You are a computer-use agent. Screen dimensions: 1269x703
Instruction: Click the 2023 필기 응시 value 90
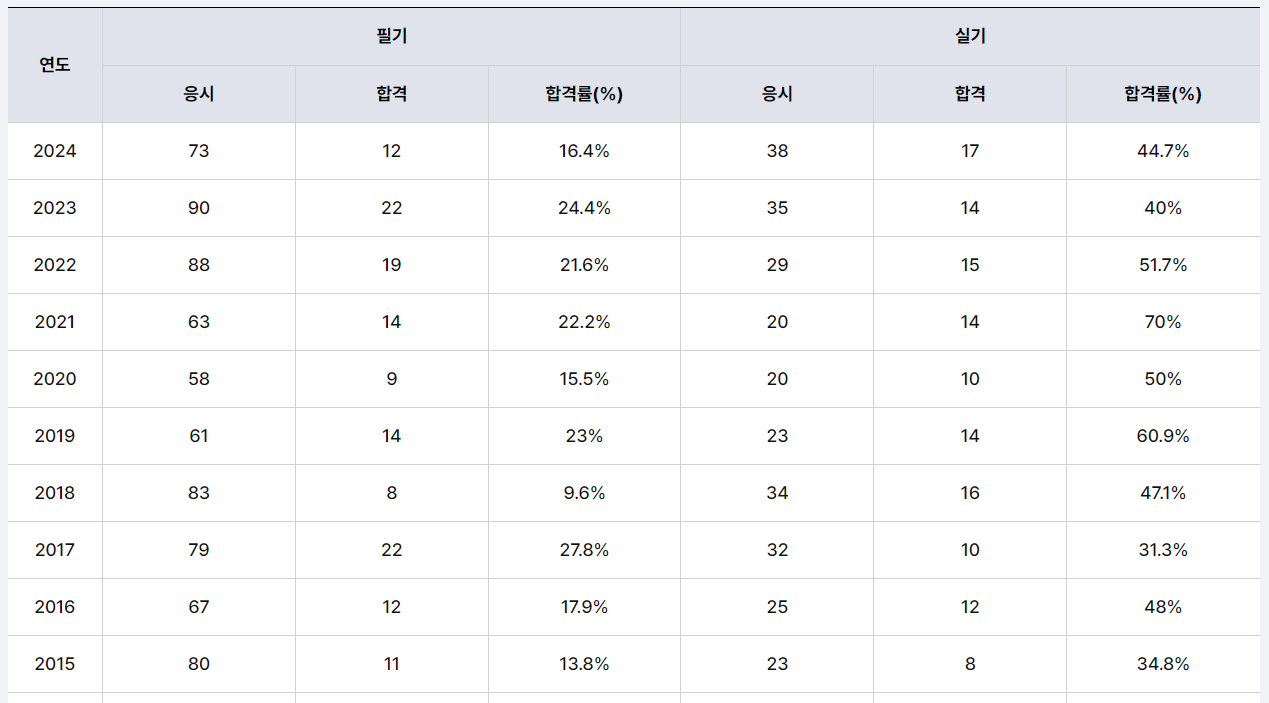pyautogui.click(x=199, y=208)
